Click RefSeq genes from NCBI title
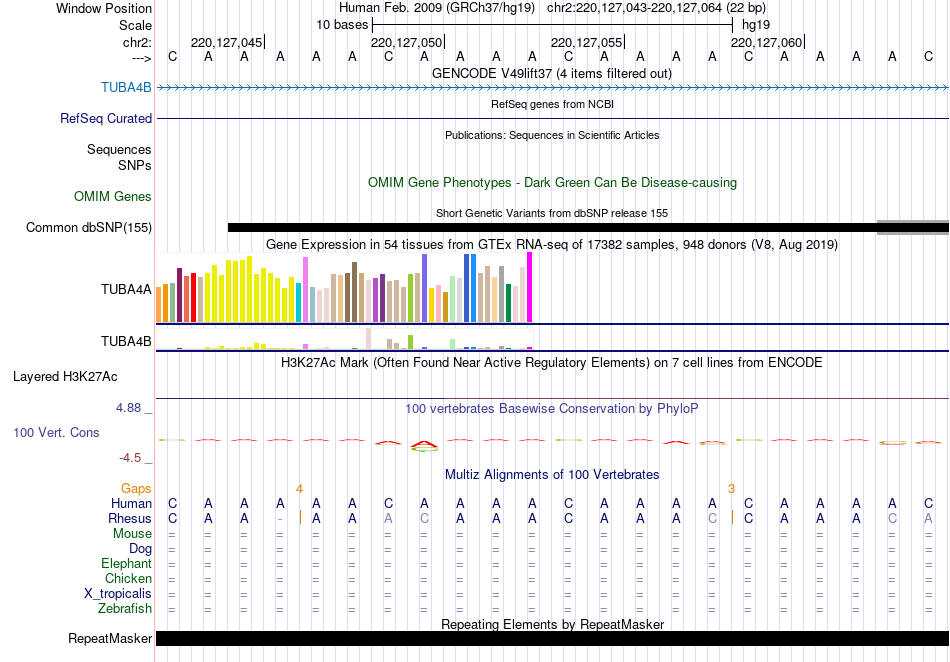 [552, 104]
